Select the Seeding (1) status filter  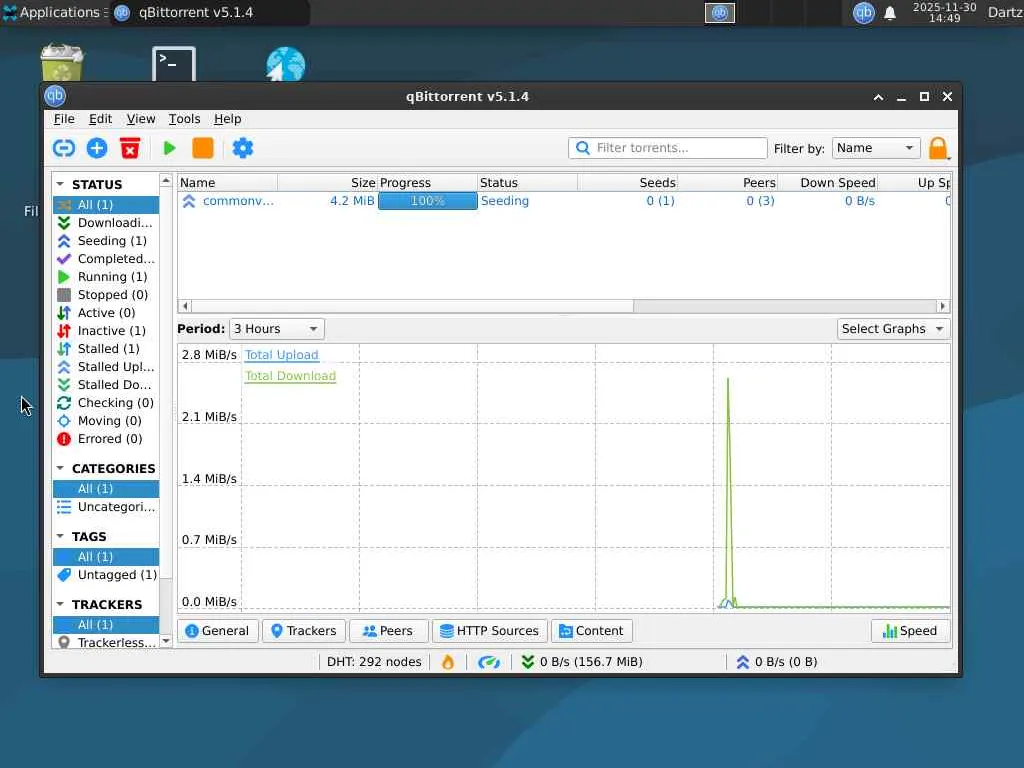pos(105,241)
